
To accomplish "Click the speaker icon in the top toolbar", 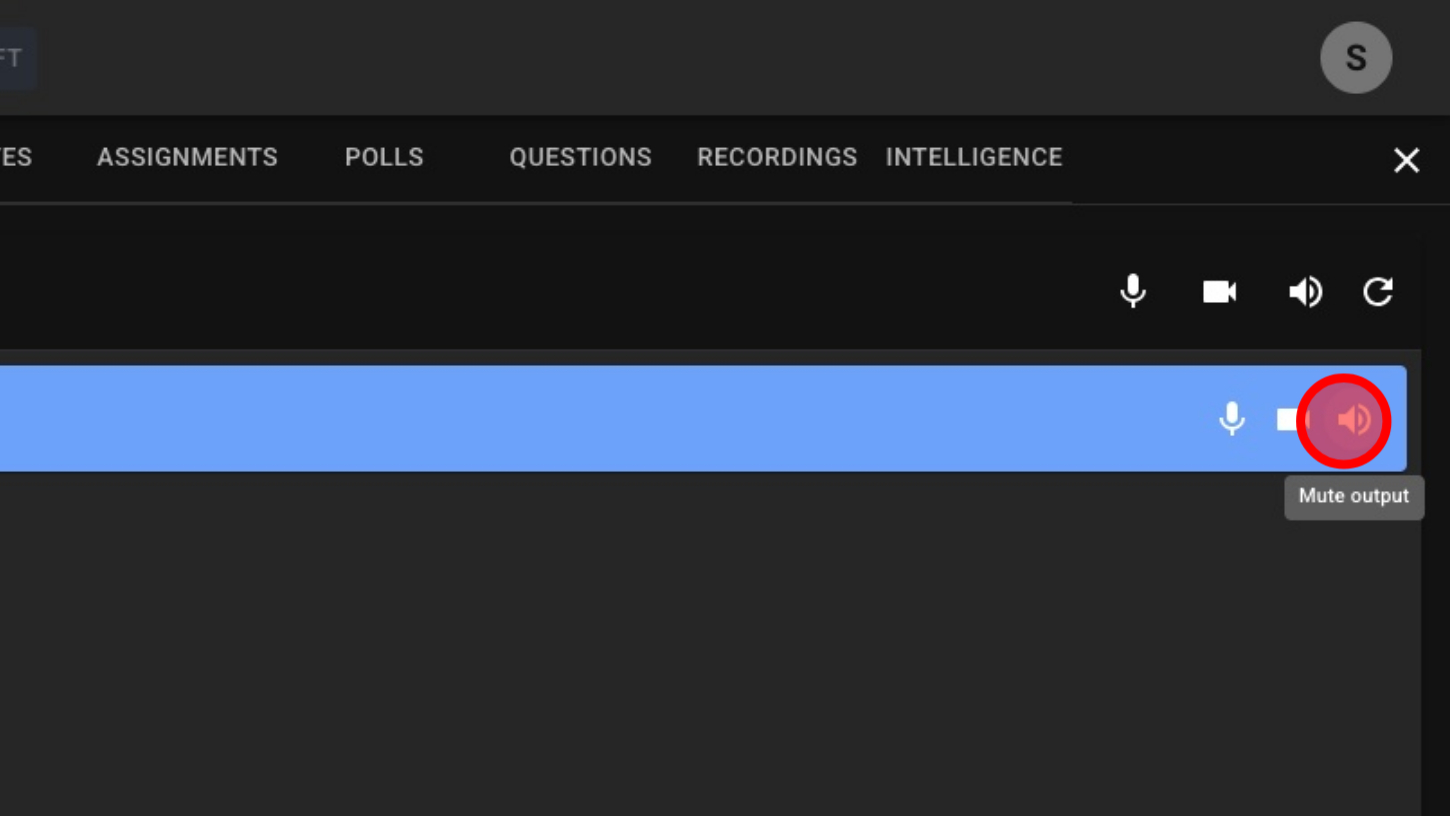I will click(1305, 291).
